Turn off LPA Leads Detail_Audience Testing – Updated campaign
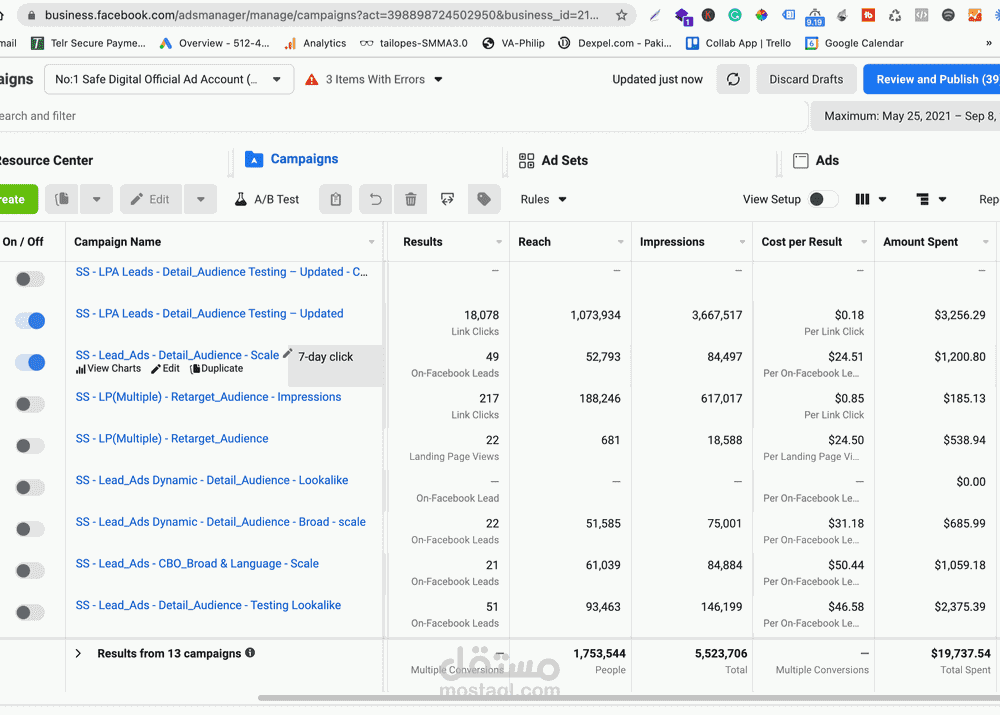Screen dimensions: 1000x715 (30, 321)
